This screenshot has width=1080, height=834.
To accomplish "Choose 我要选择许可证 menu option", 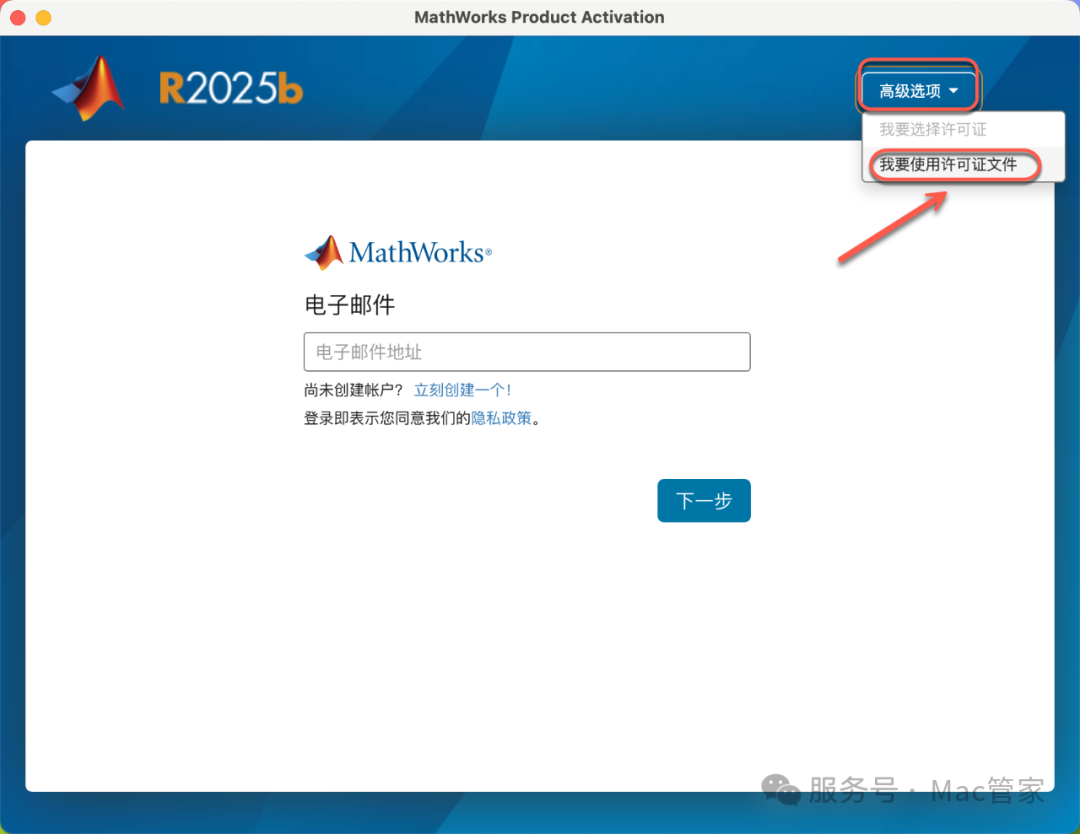I will 933,129.
